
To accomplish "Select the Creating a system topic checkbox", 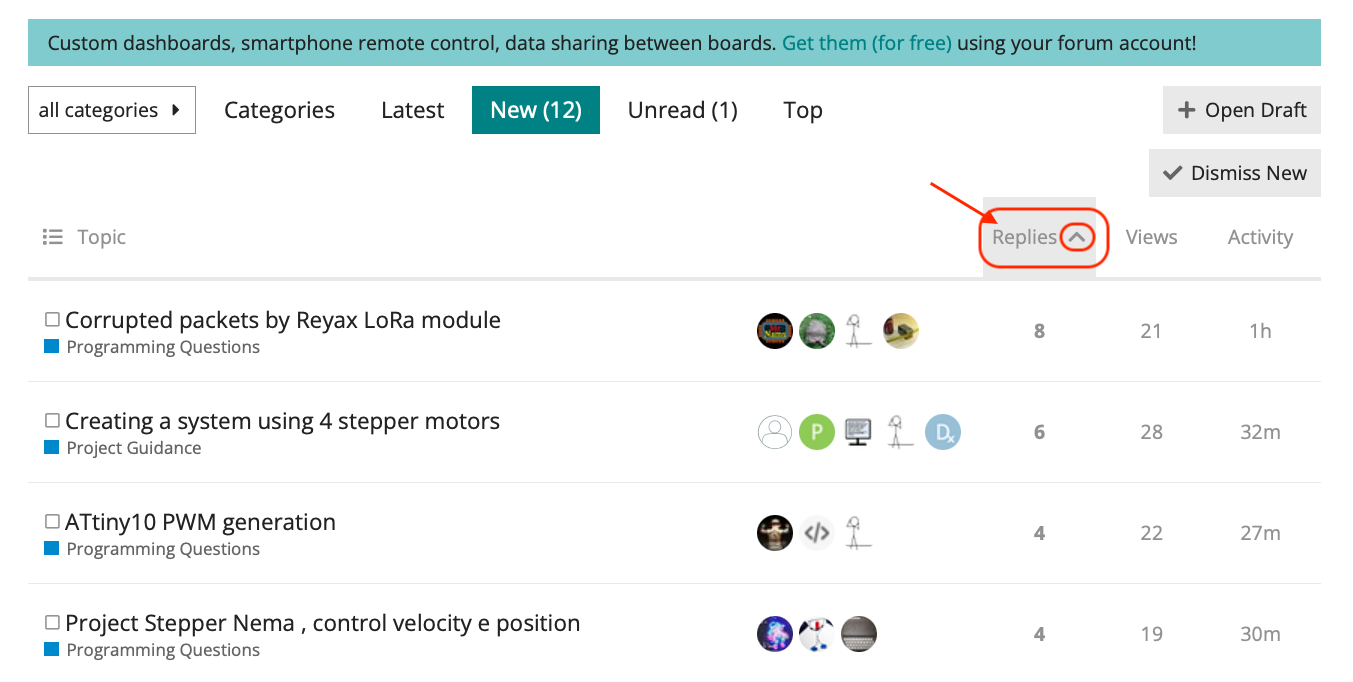I will (53, 421).
